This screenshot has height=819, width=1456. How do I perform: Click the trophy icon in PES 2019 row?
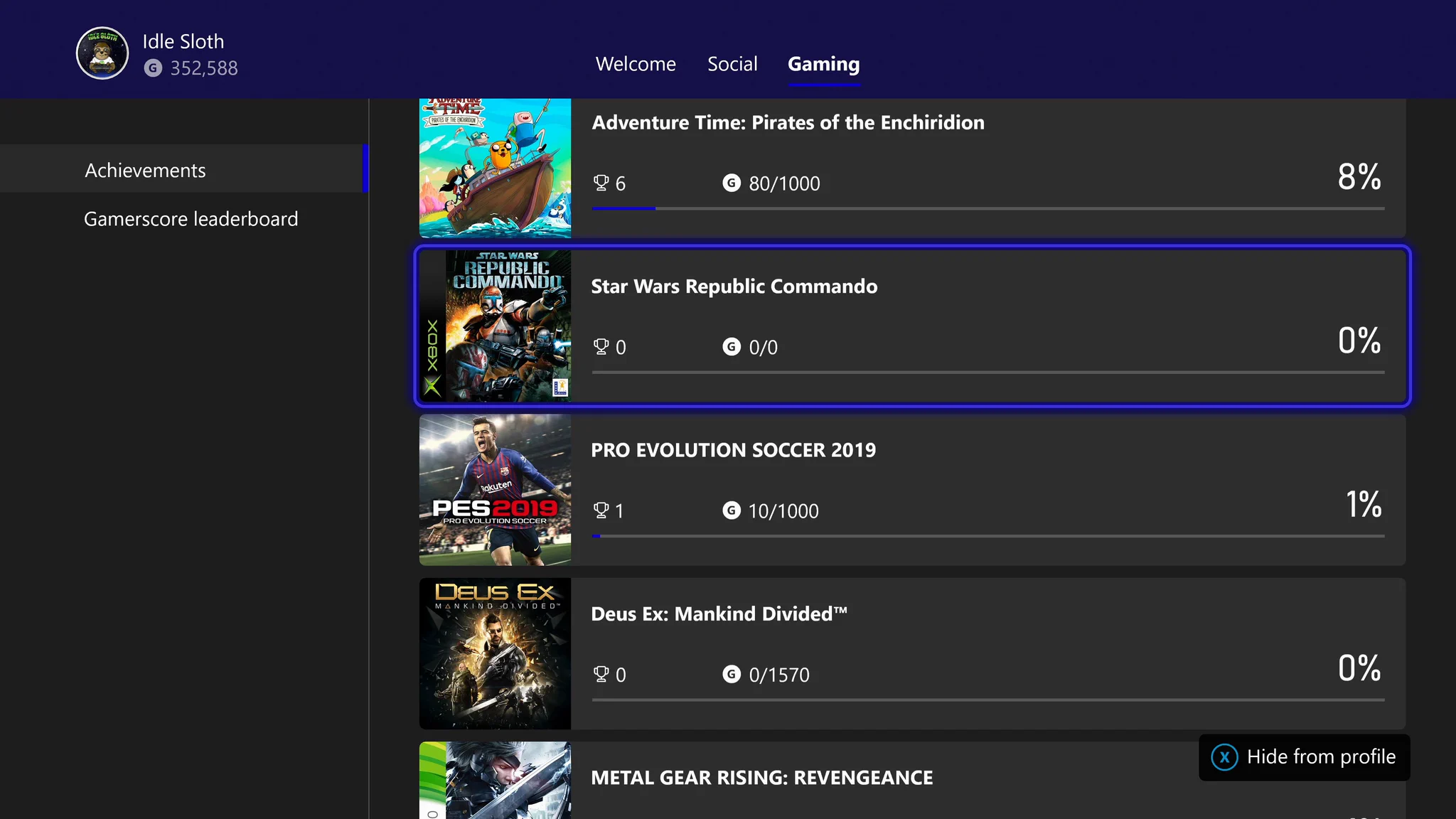(601, 510)
